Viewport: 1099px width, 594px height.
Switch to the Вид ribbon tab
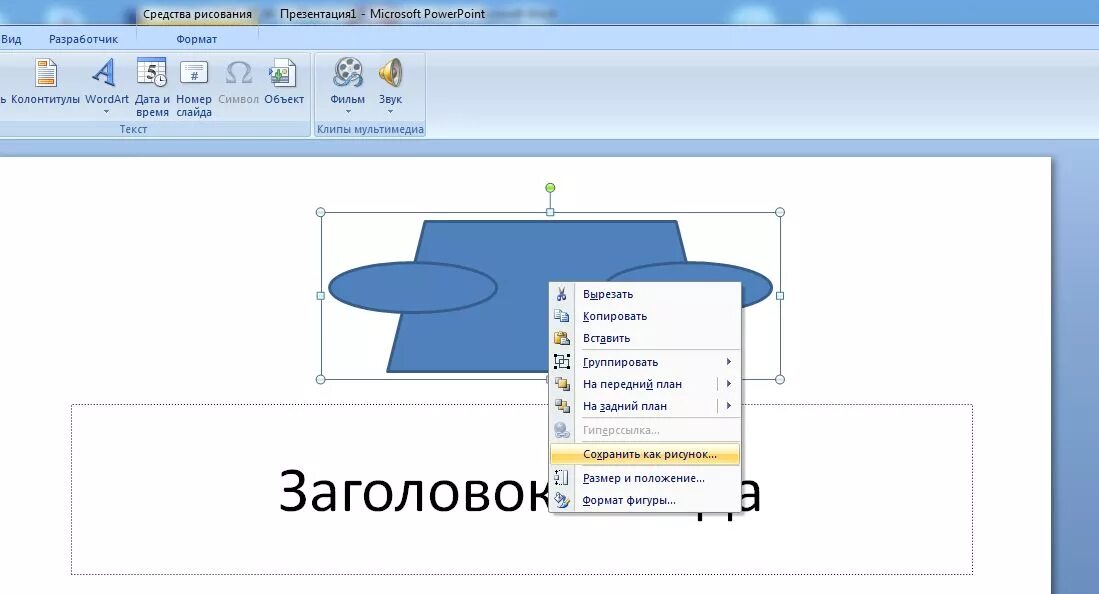(11, 39)
